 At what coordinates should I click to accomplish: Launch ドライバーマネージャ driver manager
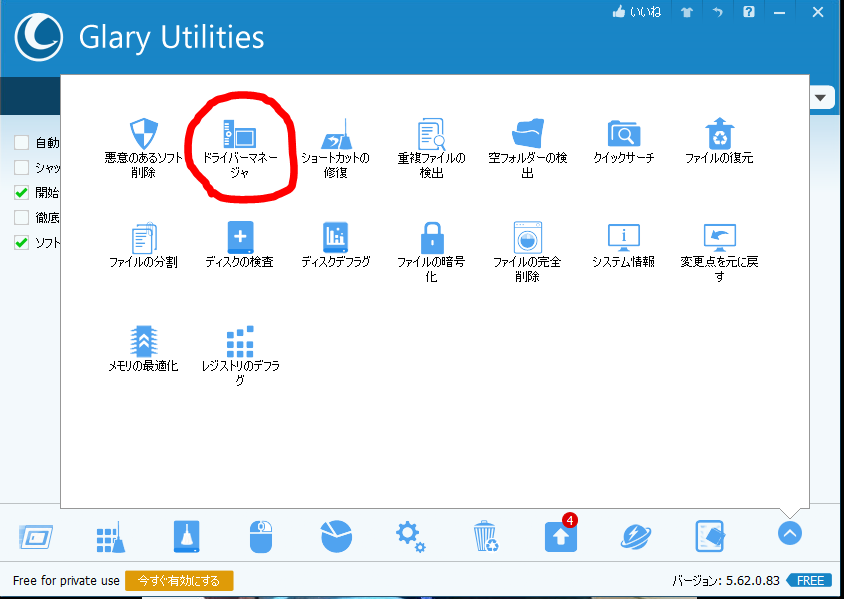(240, 149)
